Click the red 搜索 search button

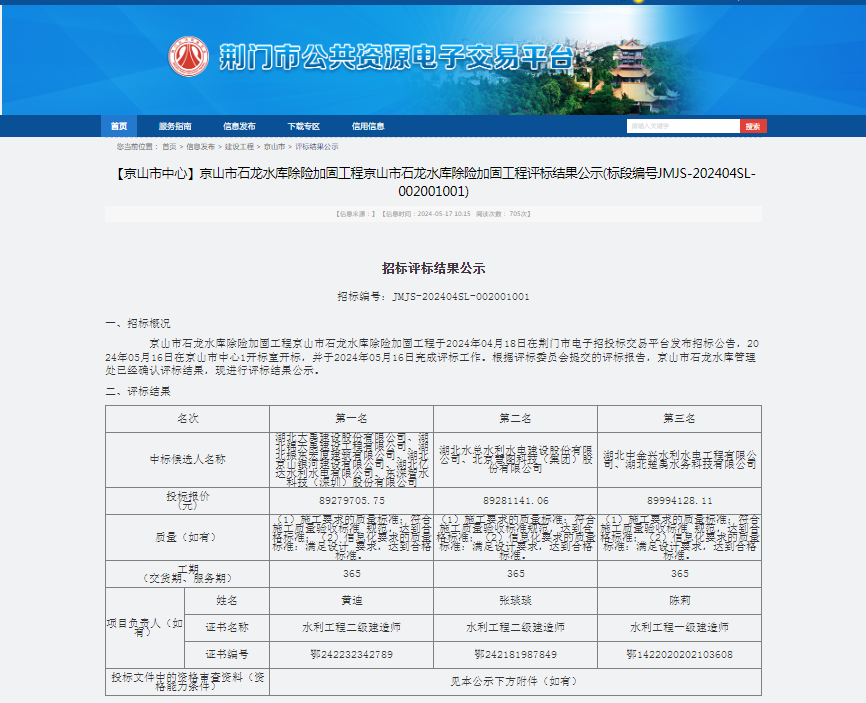[x=751, y=126]
